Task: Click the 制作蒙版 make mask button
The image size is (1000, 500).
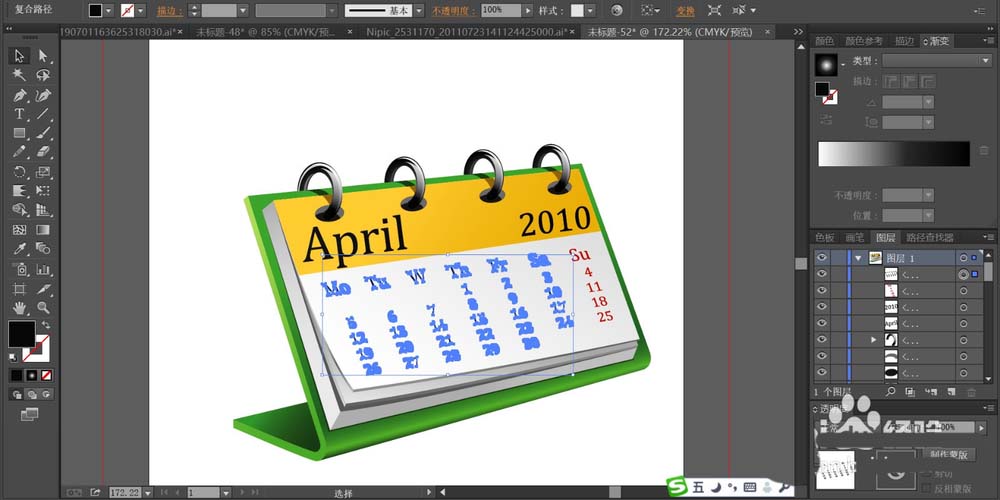Action: click(x=949, y=454)
